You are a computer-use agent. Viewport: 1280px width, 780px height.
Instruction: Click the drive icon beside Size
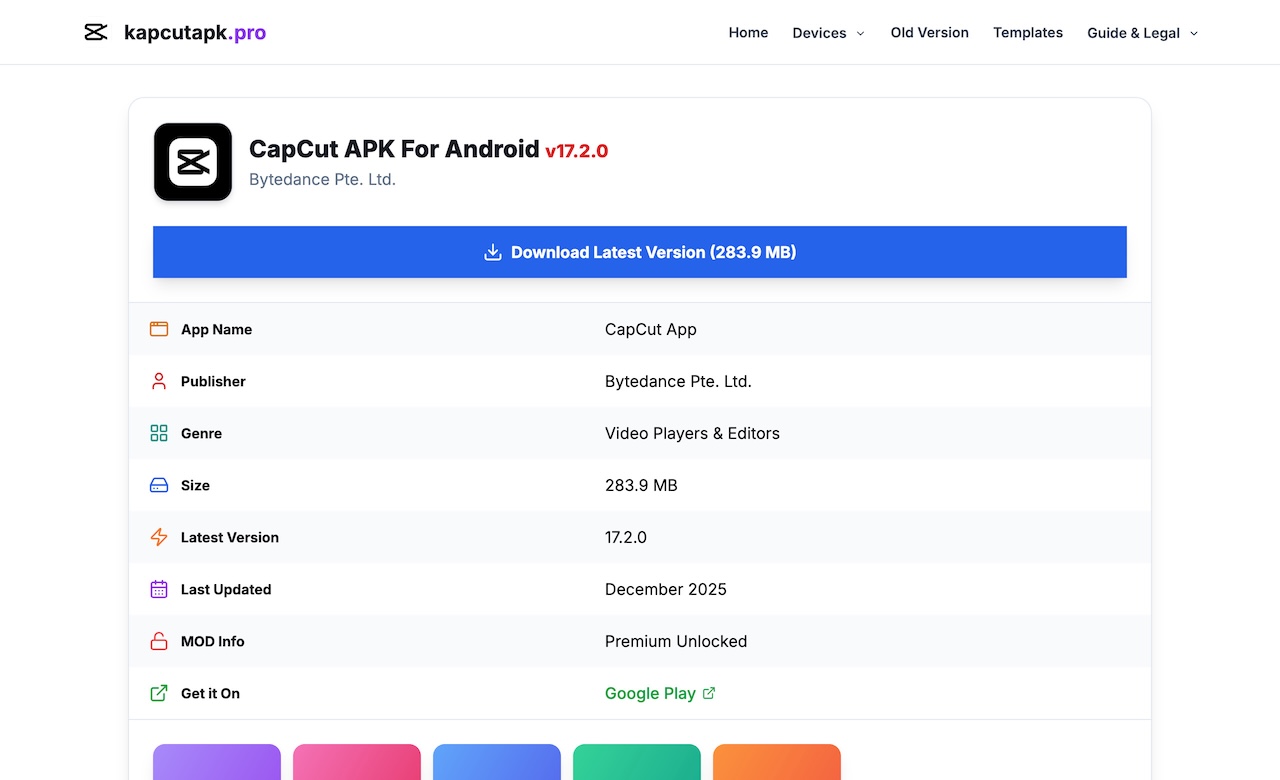click(x=159, y=485)
